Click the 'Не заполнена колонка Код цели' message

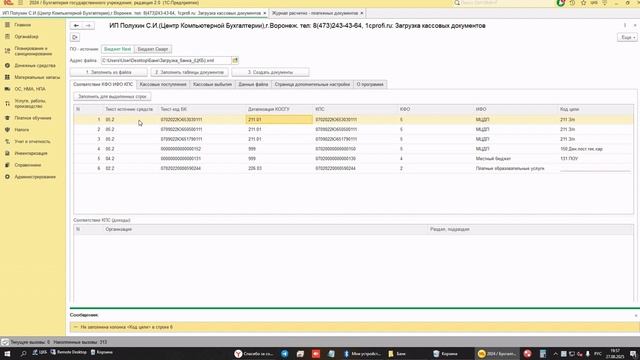tap(127, 327)
